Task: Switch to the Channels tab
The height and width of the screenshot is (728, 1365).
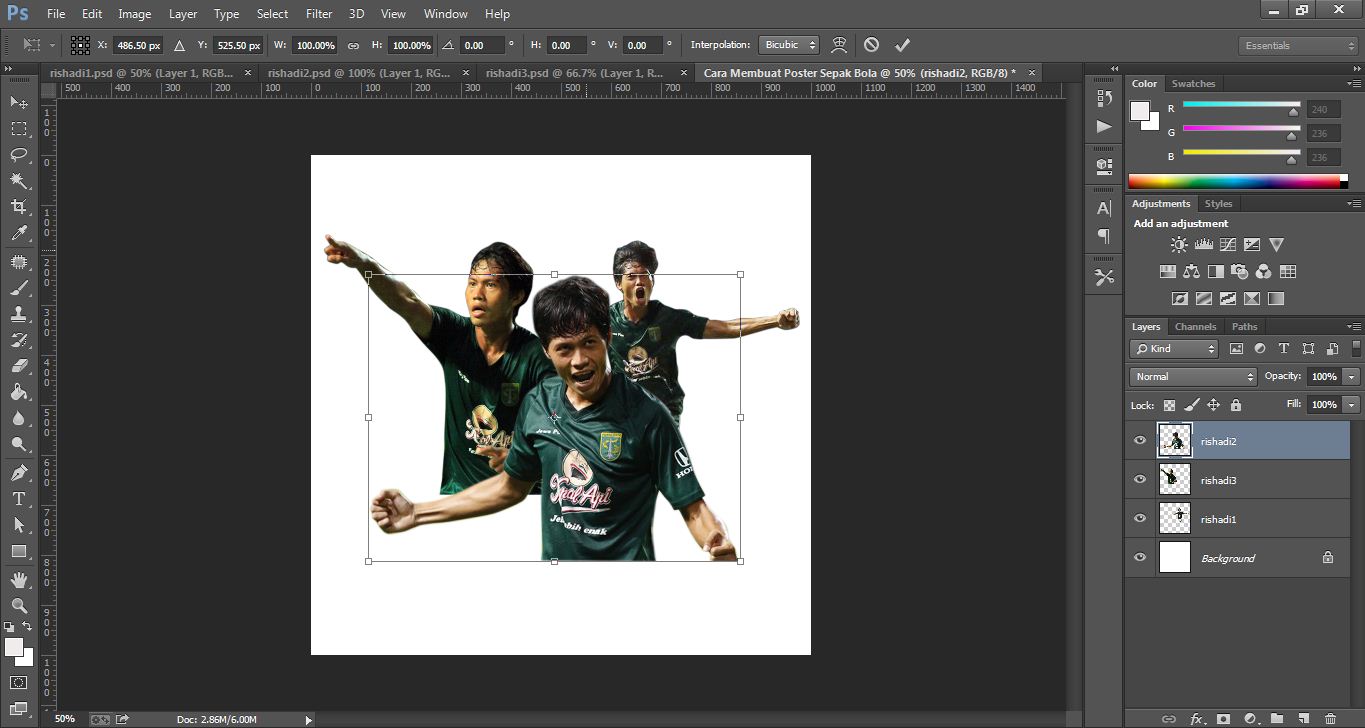Action: click(1195, 327)
